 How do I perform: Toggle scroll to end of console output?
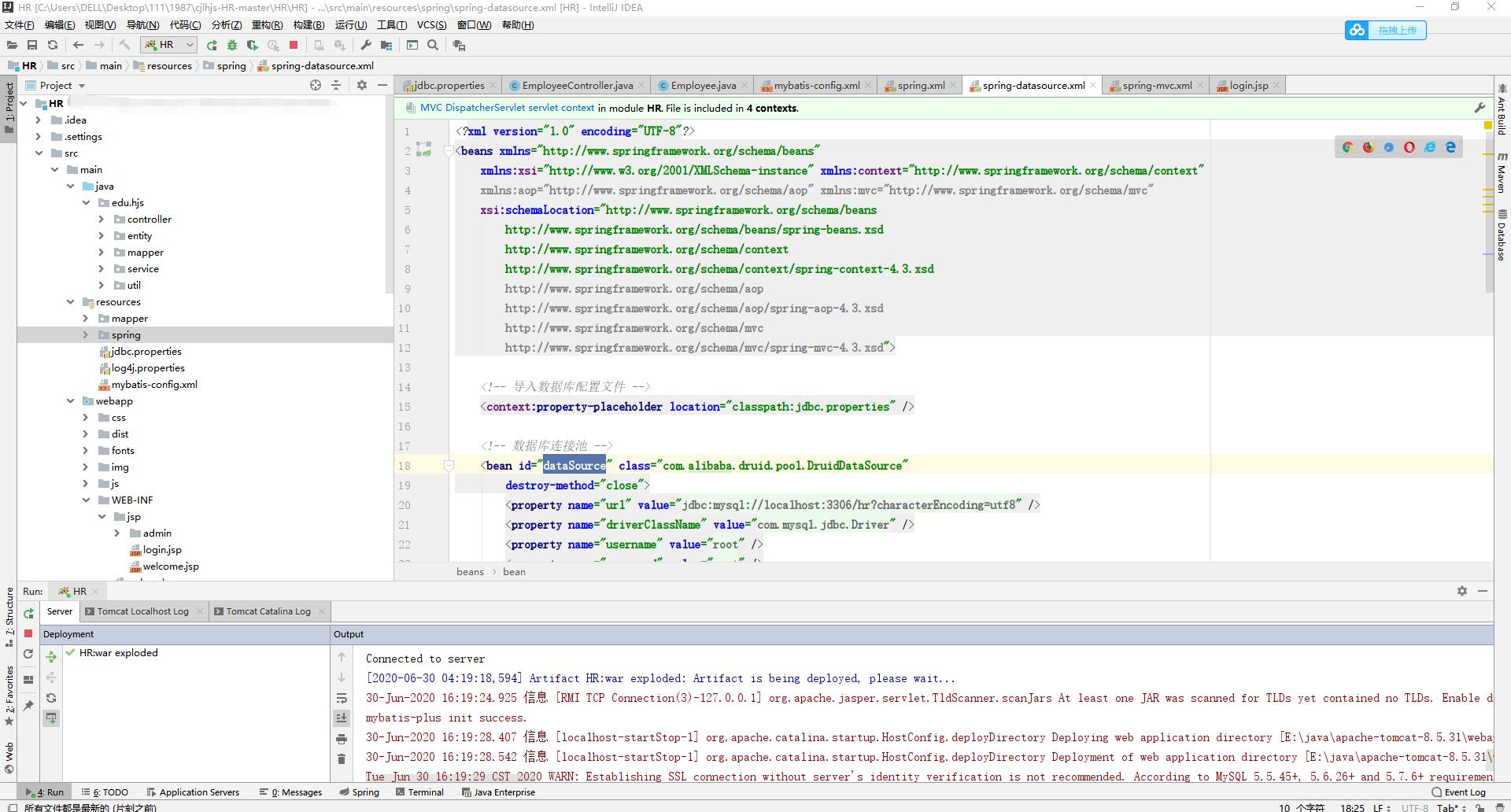click(342, 718)
